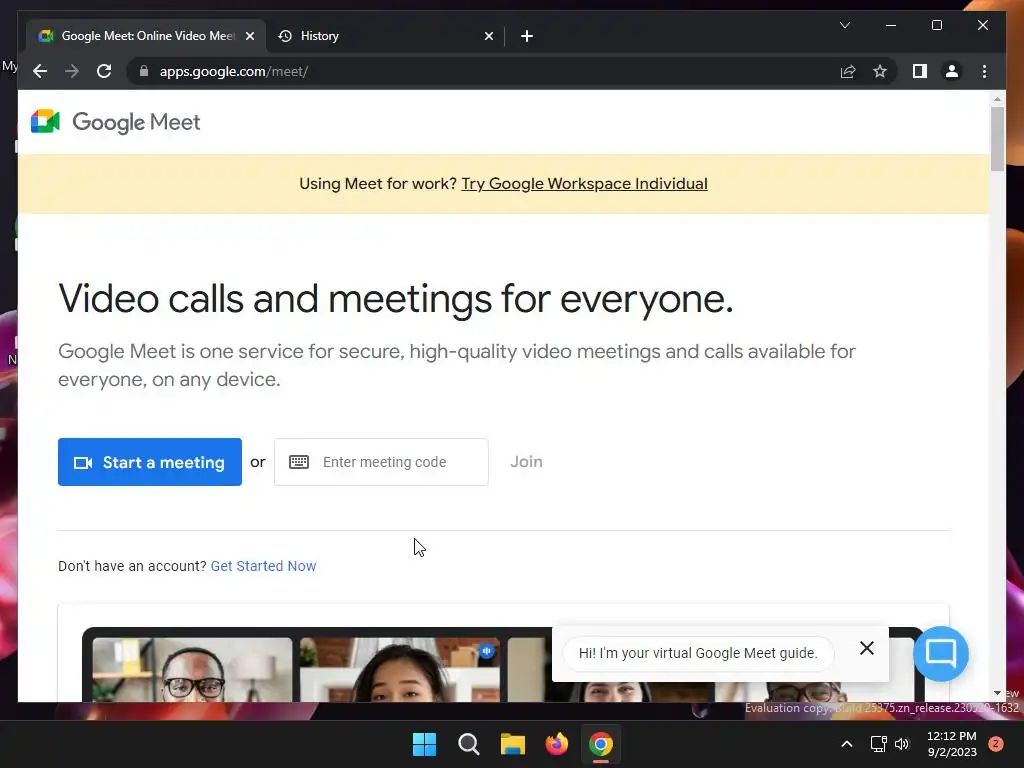1024x768 pixels.
Task: Open File Explorer from the taskbar
Action: [x=513, y=744]
